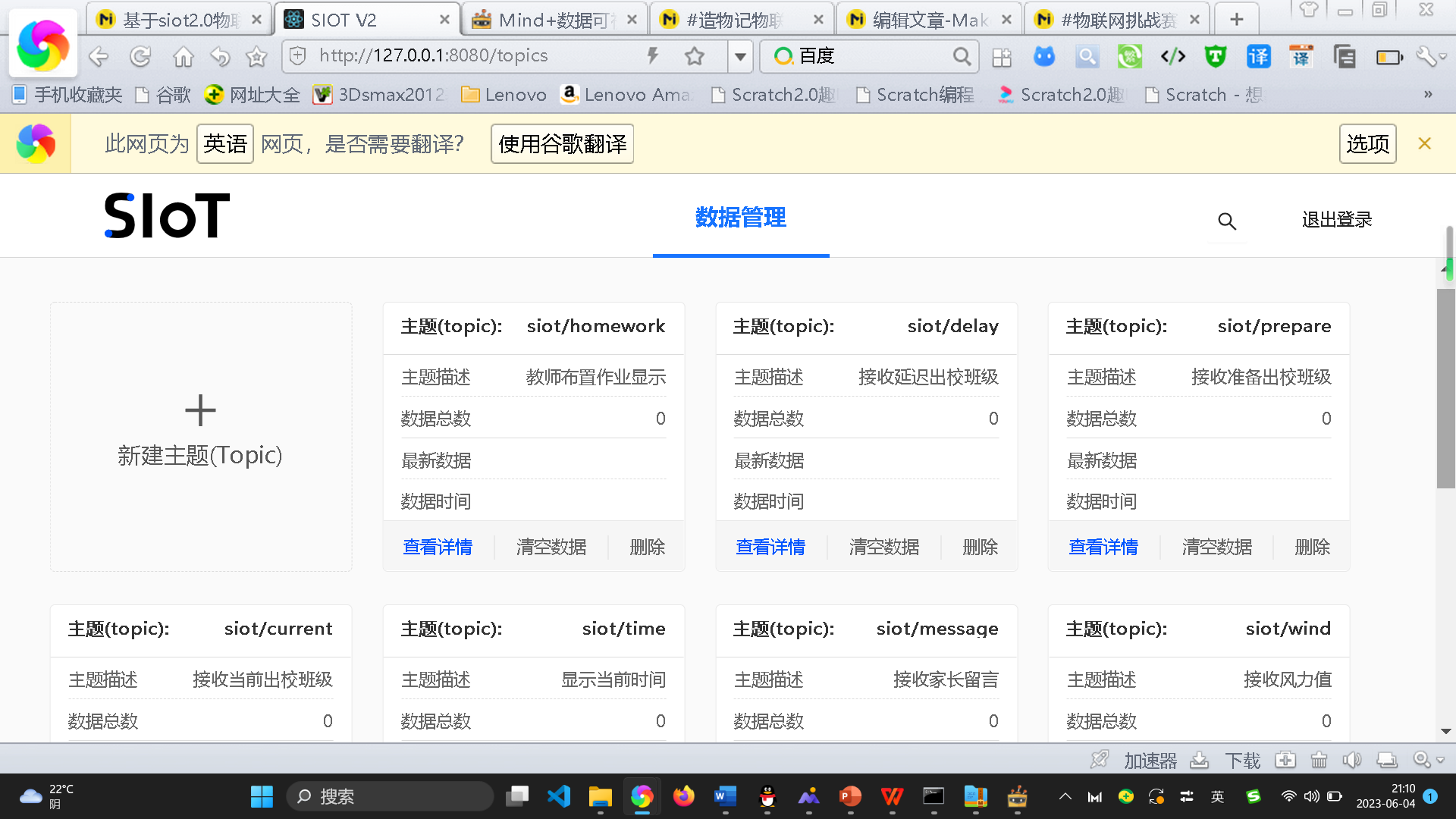View details of siot/prepare topic
The width and height of the screenshot is (1456, 819).
1103,547
